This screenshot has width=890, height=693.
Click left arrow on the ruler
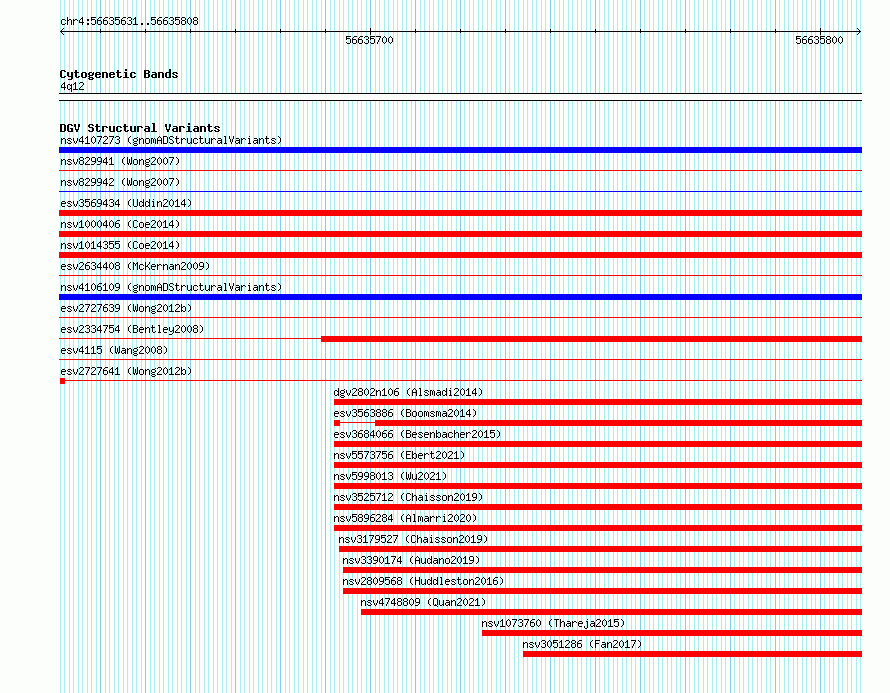tap(62, 32)
